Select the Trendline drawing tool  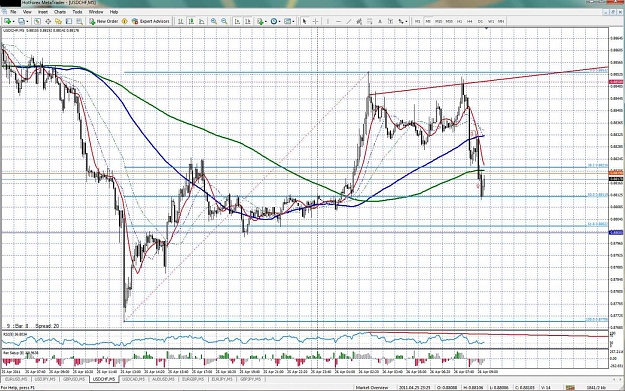(x=349, y=21)
